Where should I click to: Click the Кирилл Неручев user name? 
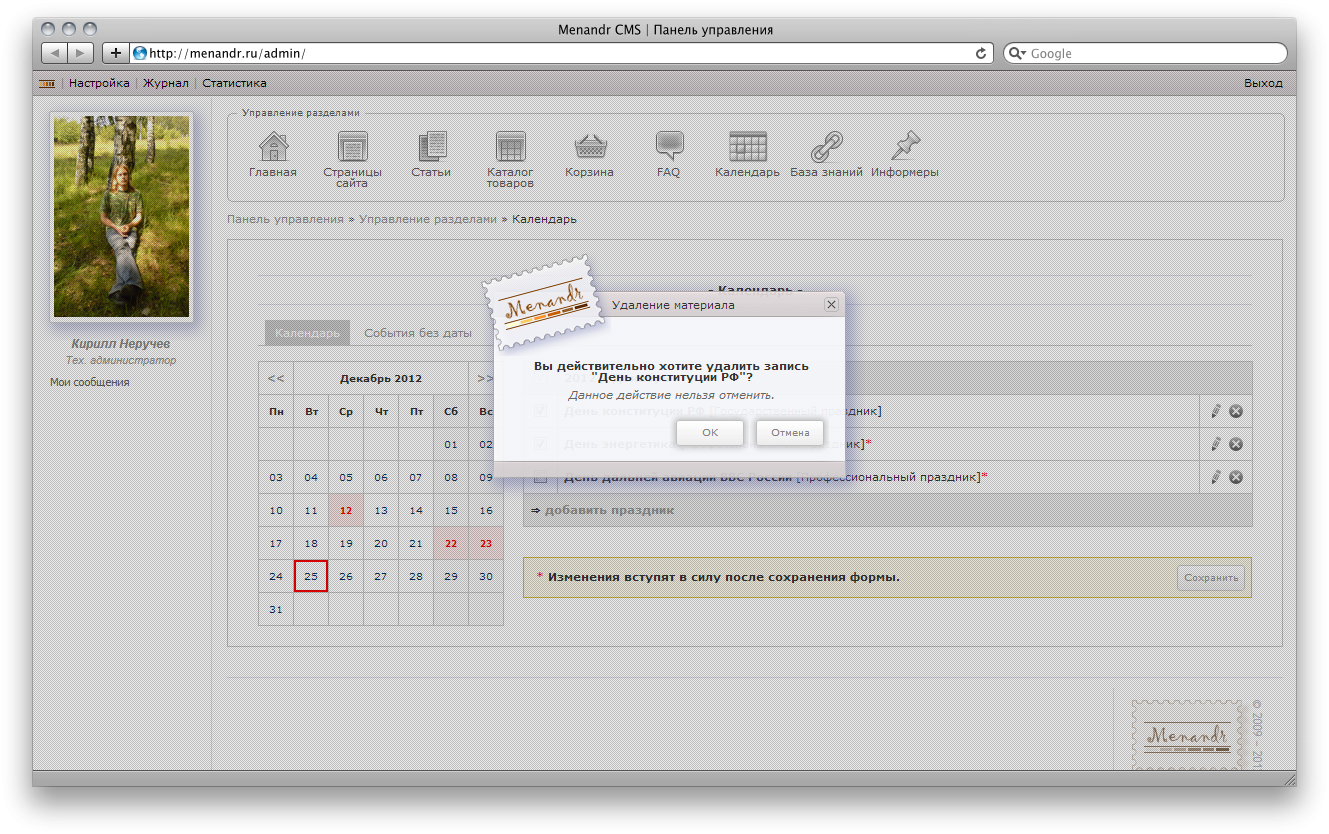click(121, 344)
